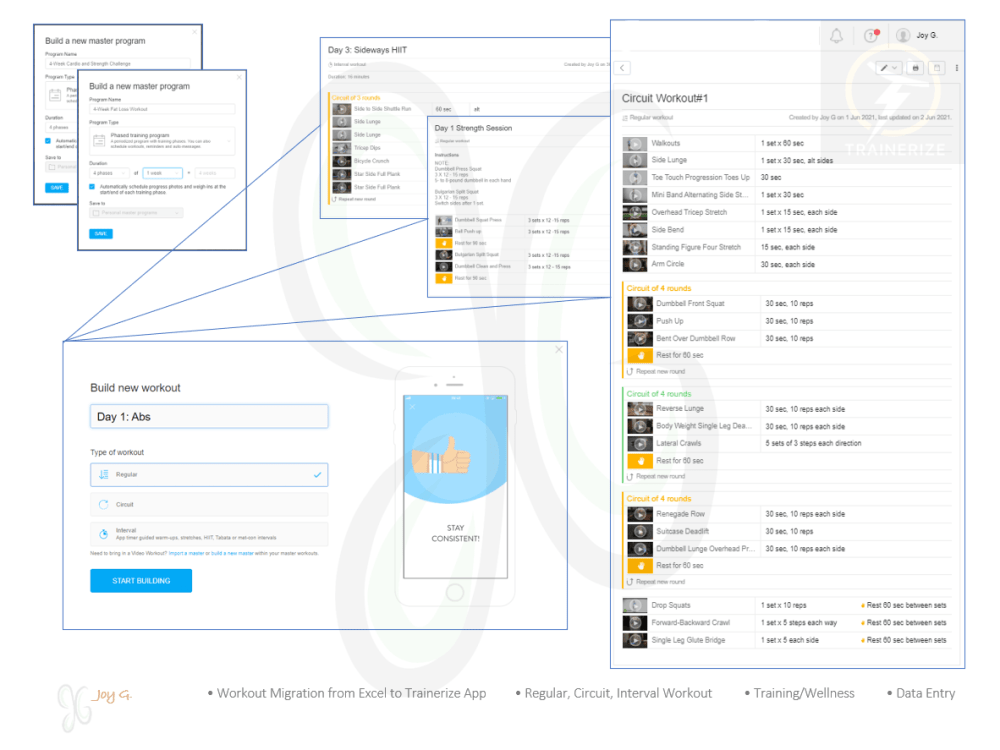Click the 4-Week Fat Loss Workout name field
Screen dimensions: 1000x750
(162, 109)
